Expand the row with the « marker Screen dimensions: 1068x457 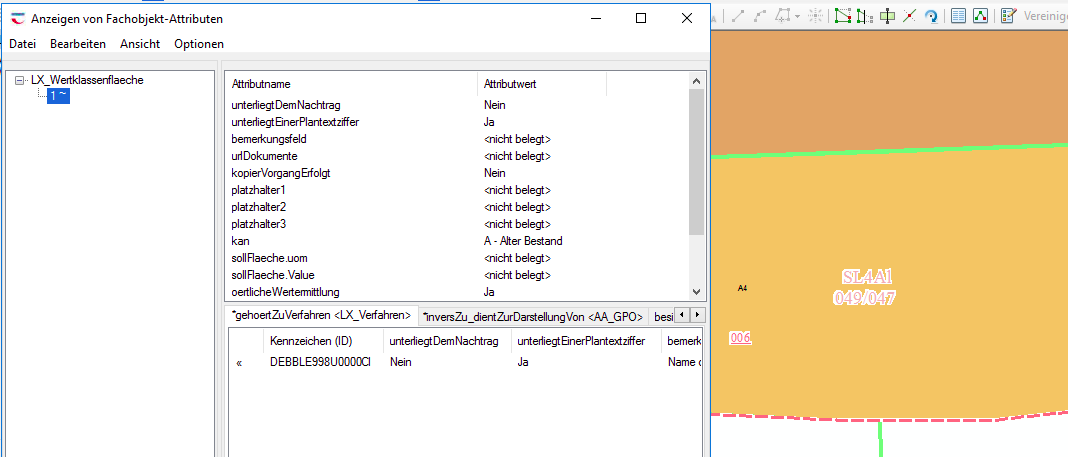tap(239, 363)
